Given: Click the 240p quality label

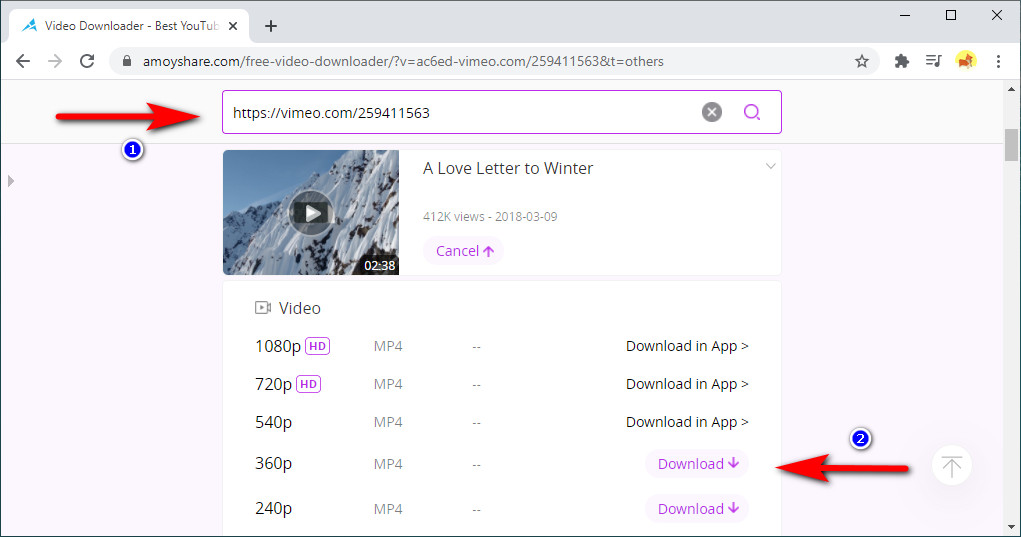Looking at the screenshot, I should tap(273, 508).
